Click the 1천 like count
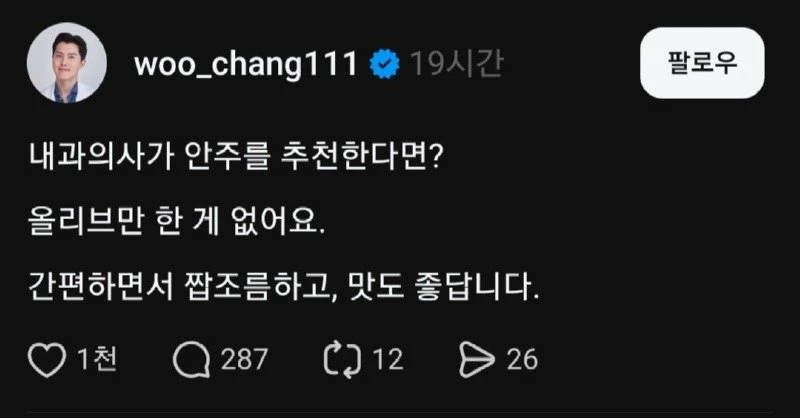 pos(97,359)
